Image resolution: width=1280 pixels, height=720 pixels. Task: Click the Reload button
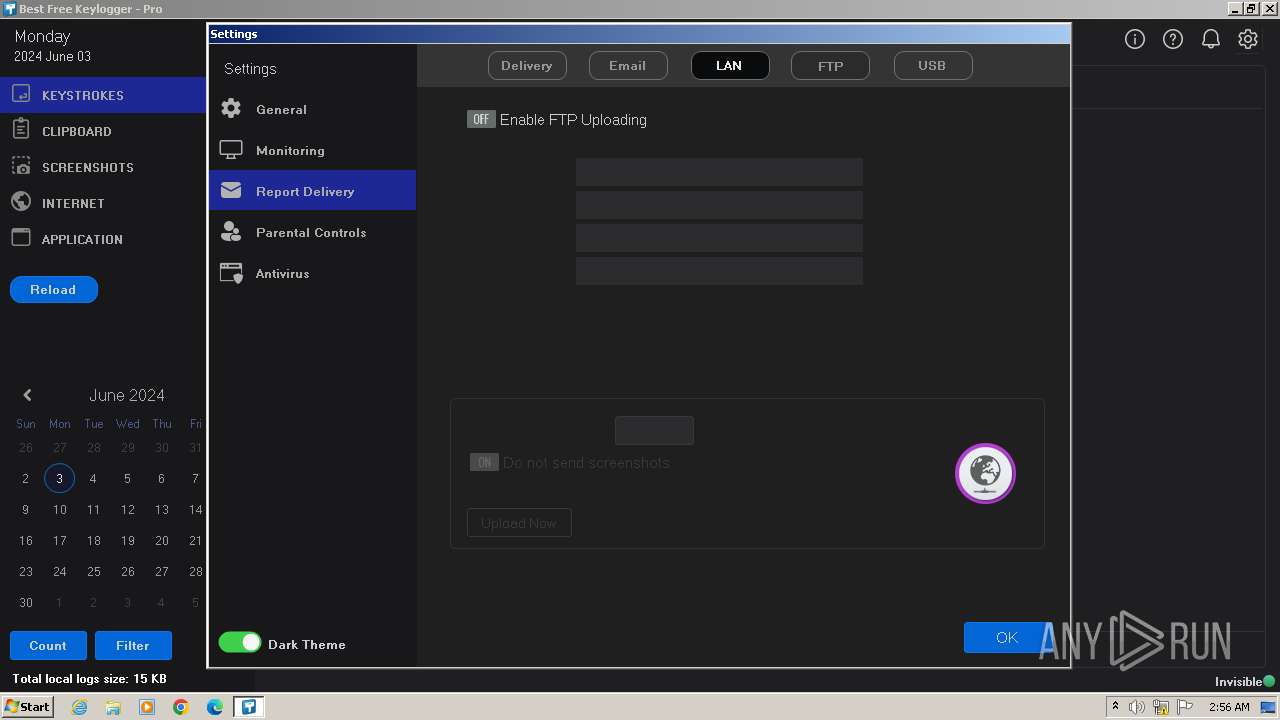coord(53,290)
